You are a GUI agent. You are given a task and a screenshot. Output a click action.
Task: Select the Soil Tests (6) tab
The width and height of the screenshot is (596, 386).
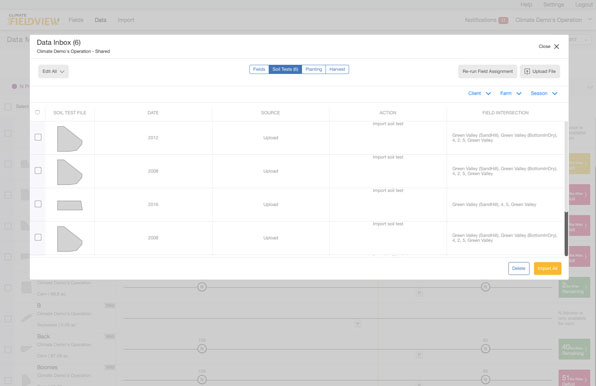pyautogui.click(x=285, y=70)
